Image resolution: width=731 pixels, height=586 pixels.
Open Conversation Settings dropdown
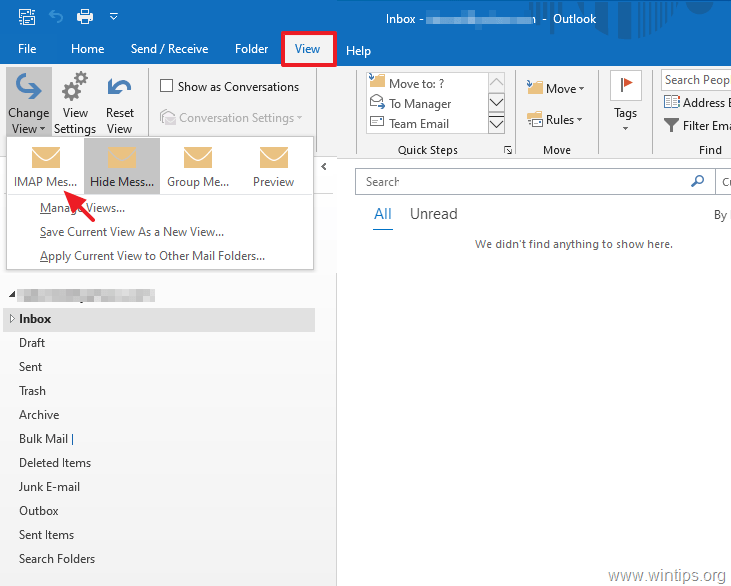click(x=231, y=118)
